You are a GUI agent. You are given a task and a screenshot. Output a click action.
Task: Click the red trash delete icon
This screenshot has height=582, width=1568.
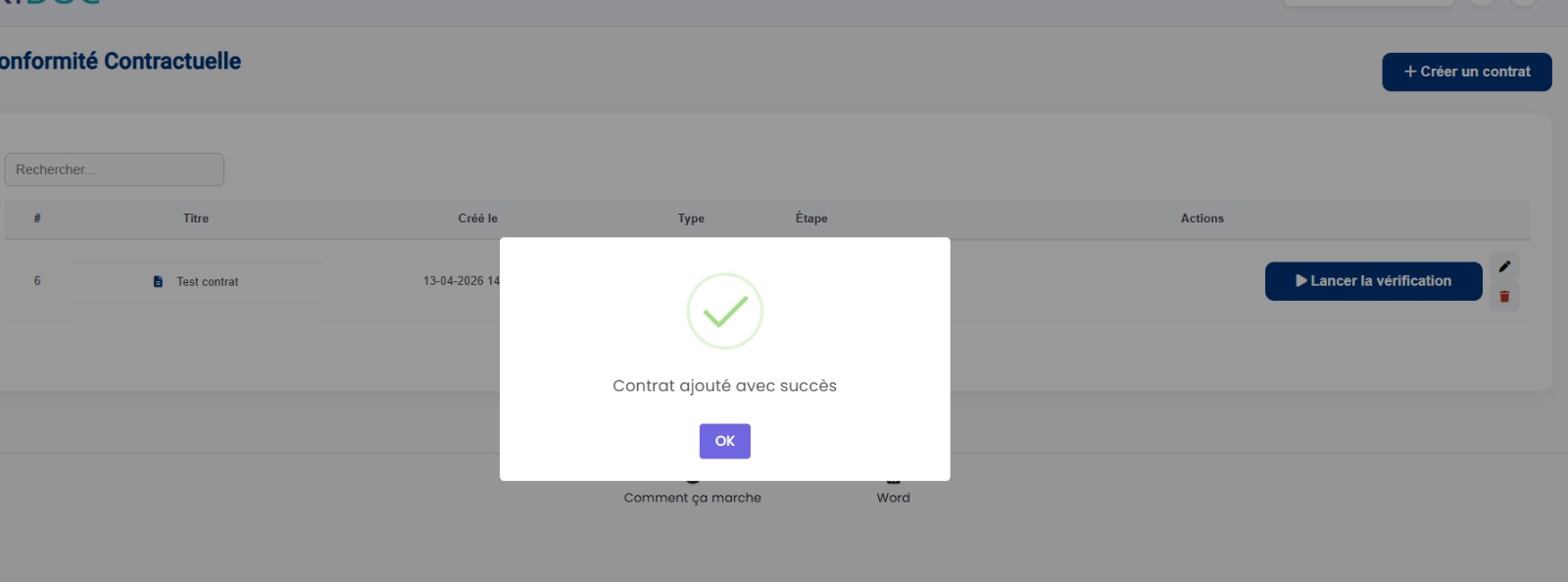[x=1504, y=297]
